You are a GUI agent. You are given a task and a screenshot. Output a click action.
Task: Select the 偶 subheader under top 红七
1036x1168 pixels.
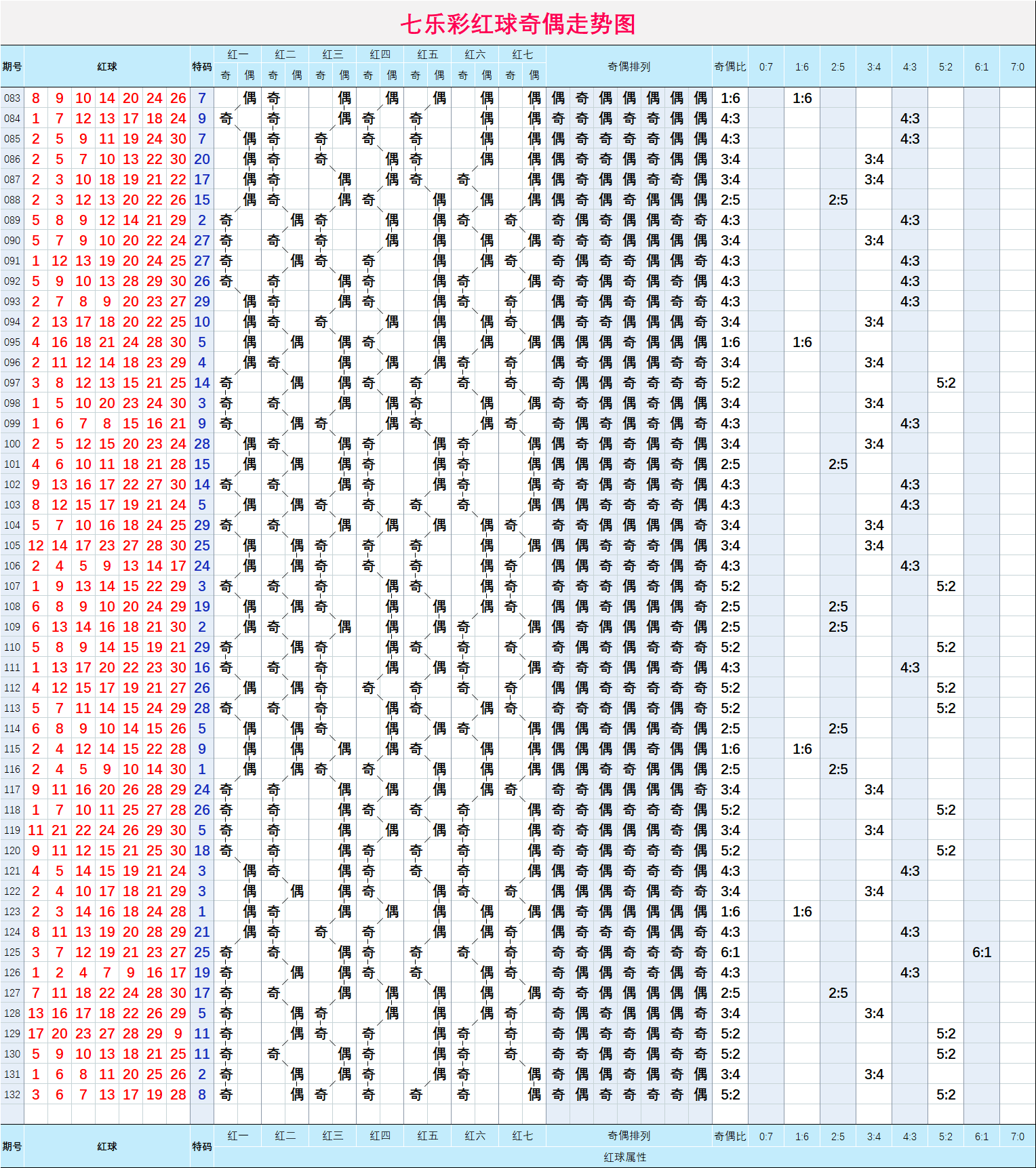[x=534, y=75]
